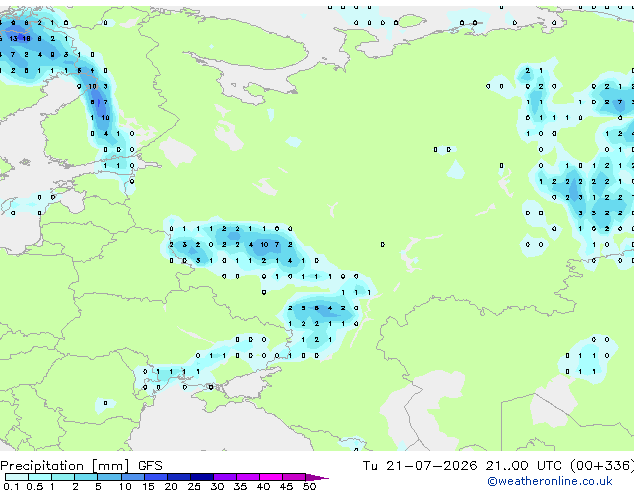Viewport: 634px width, 490px height.
Task: Click the '13' precipitation value on map
Action: click(13, 39)
